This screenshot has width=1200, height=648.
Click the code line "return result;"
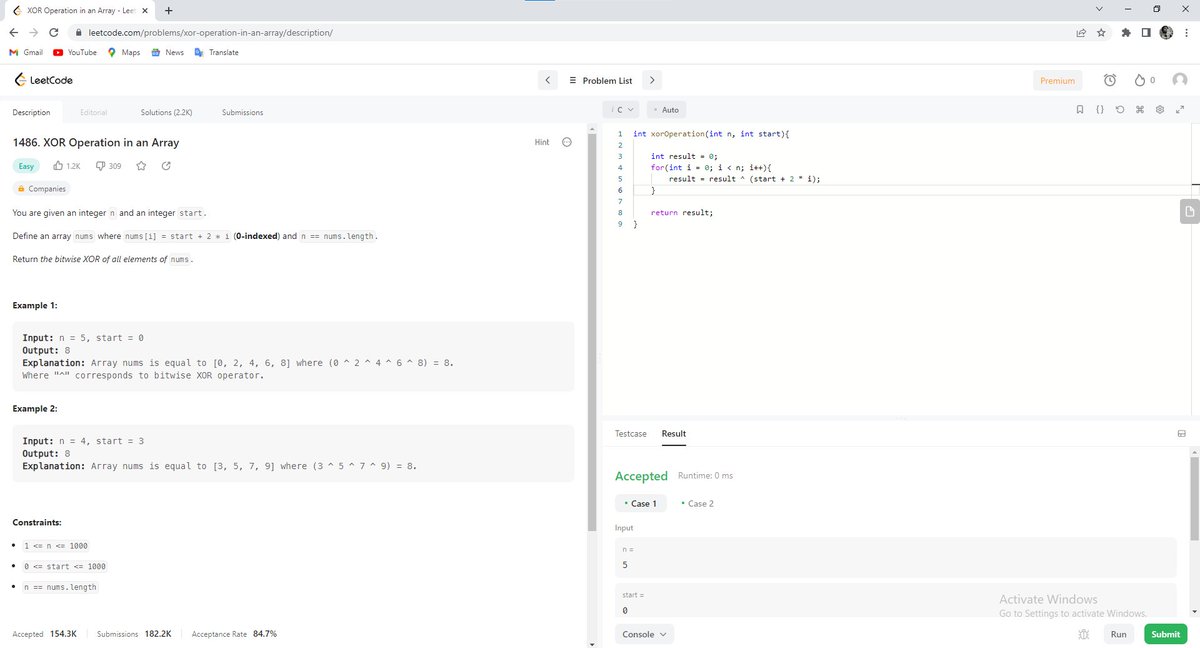click(x=682, y=213)
